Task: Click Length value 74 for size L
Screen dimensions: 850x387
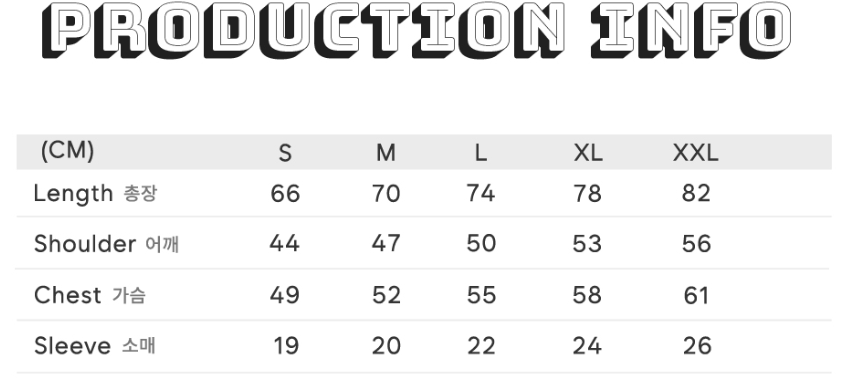Action: pos(481,193)
